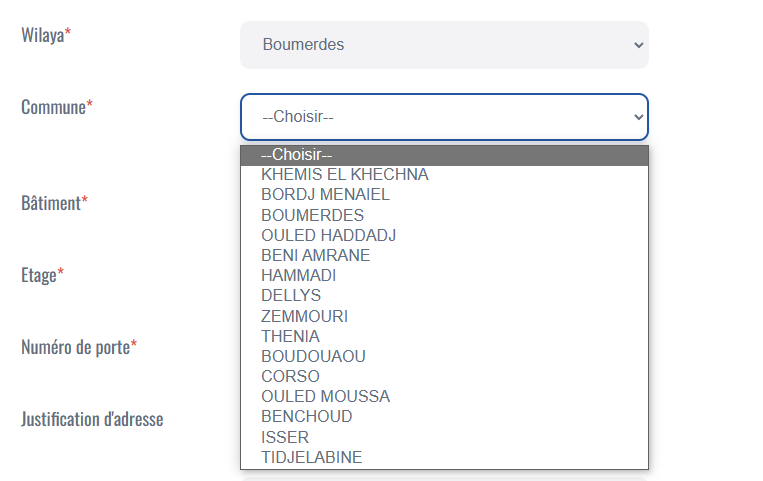Open the Wilaya dropdown showing Boumerdes
Viewport: 763px width, 481px height.
443,45
